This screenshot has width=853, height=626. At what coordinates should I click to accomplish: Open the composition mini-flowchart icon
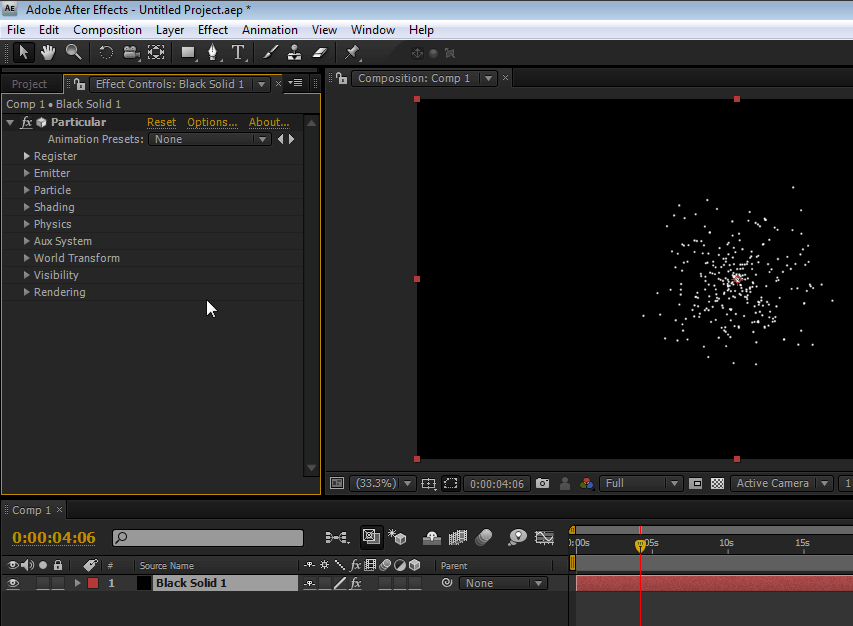click(337, 538)
